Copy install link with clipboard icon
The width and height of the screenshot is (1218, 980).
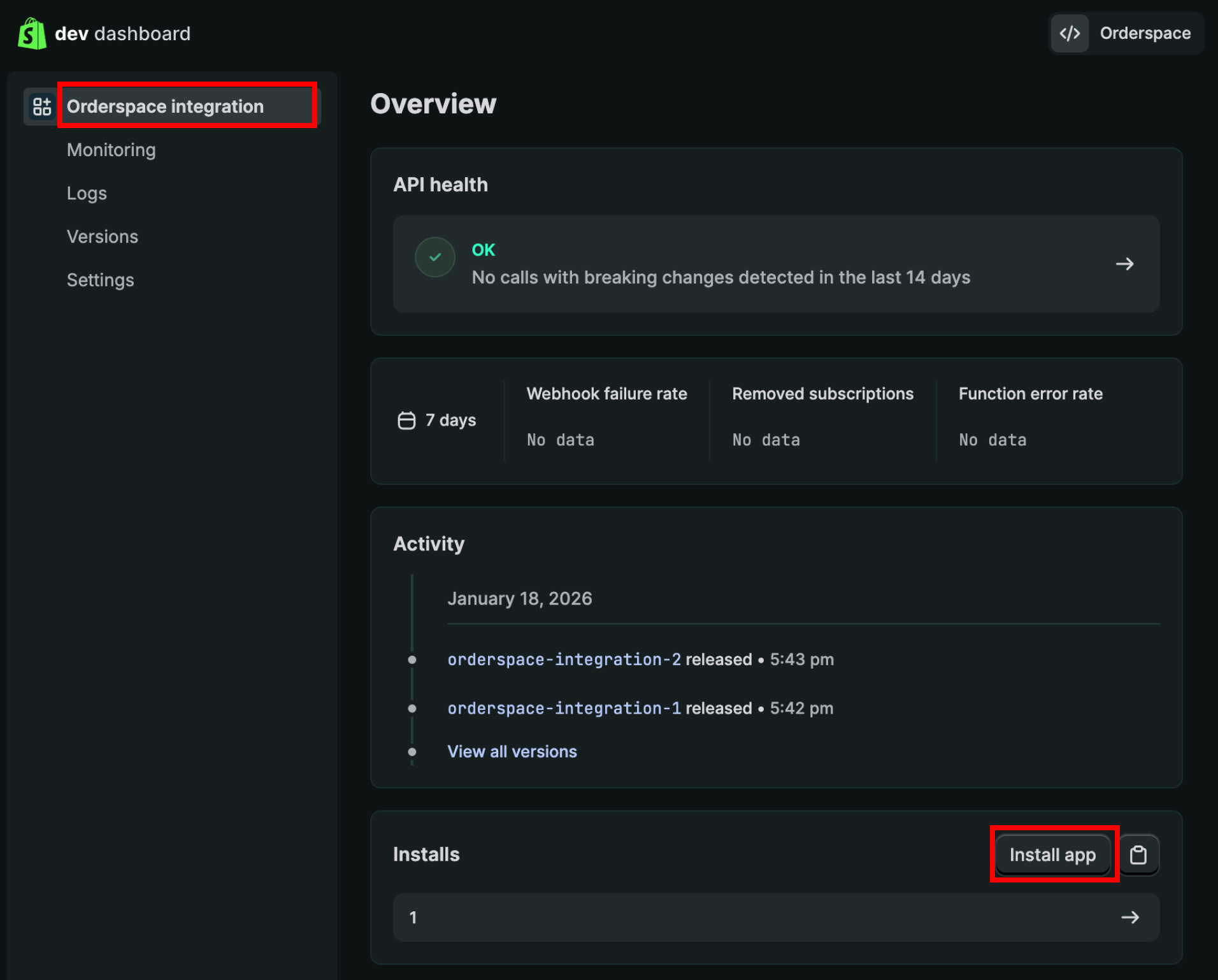tap(1138, 855)
